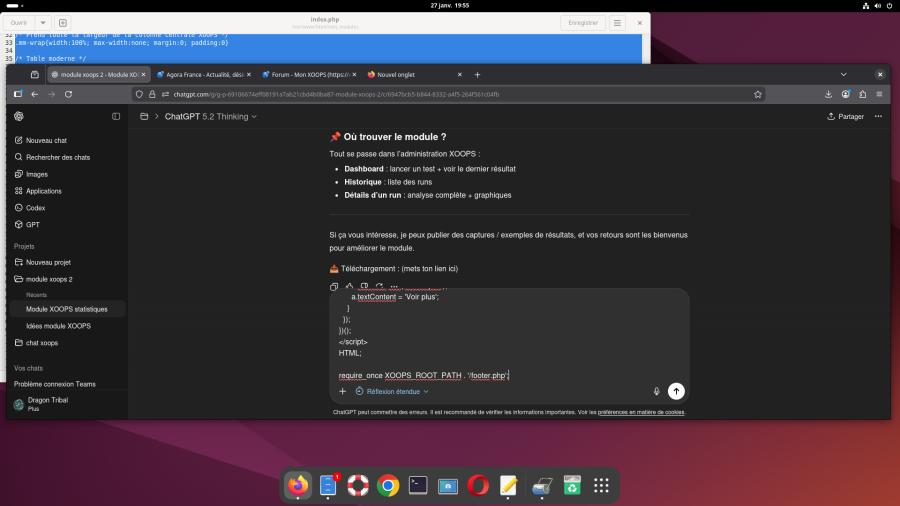Click new document icon in text editor
The image size is (900, 506).
(63, 23)
